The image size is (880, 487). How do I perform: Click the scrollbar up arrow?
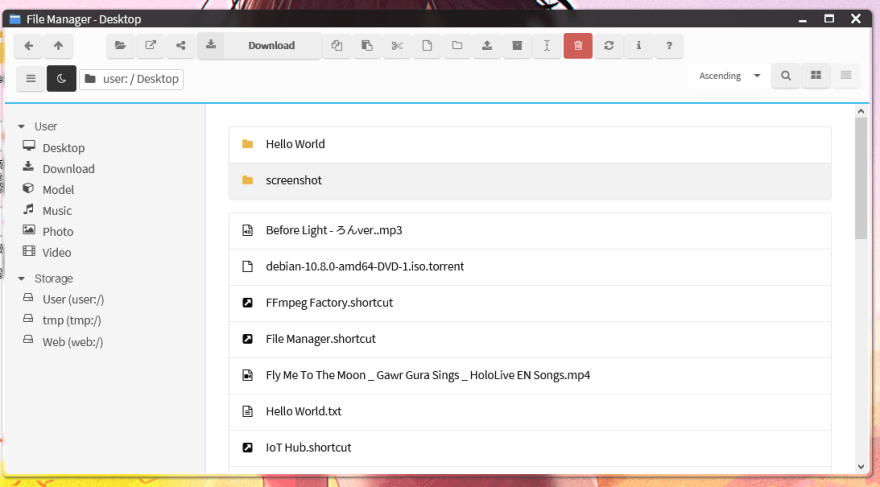pos(861,112)
